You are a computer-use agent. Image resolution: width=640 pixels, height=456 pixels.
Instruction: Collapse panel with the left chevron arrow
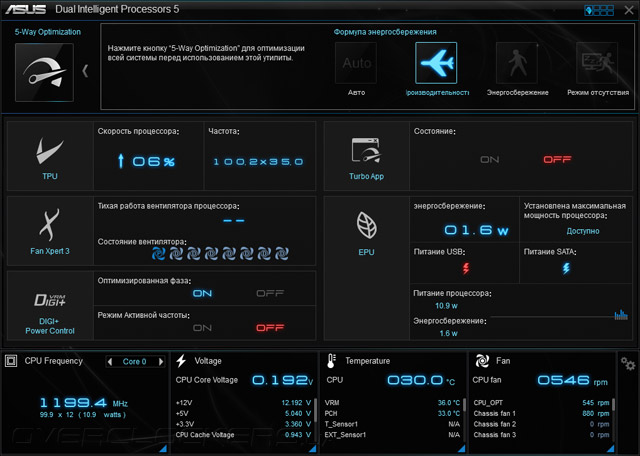pos(85,71)
